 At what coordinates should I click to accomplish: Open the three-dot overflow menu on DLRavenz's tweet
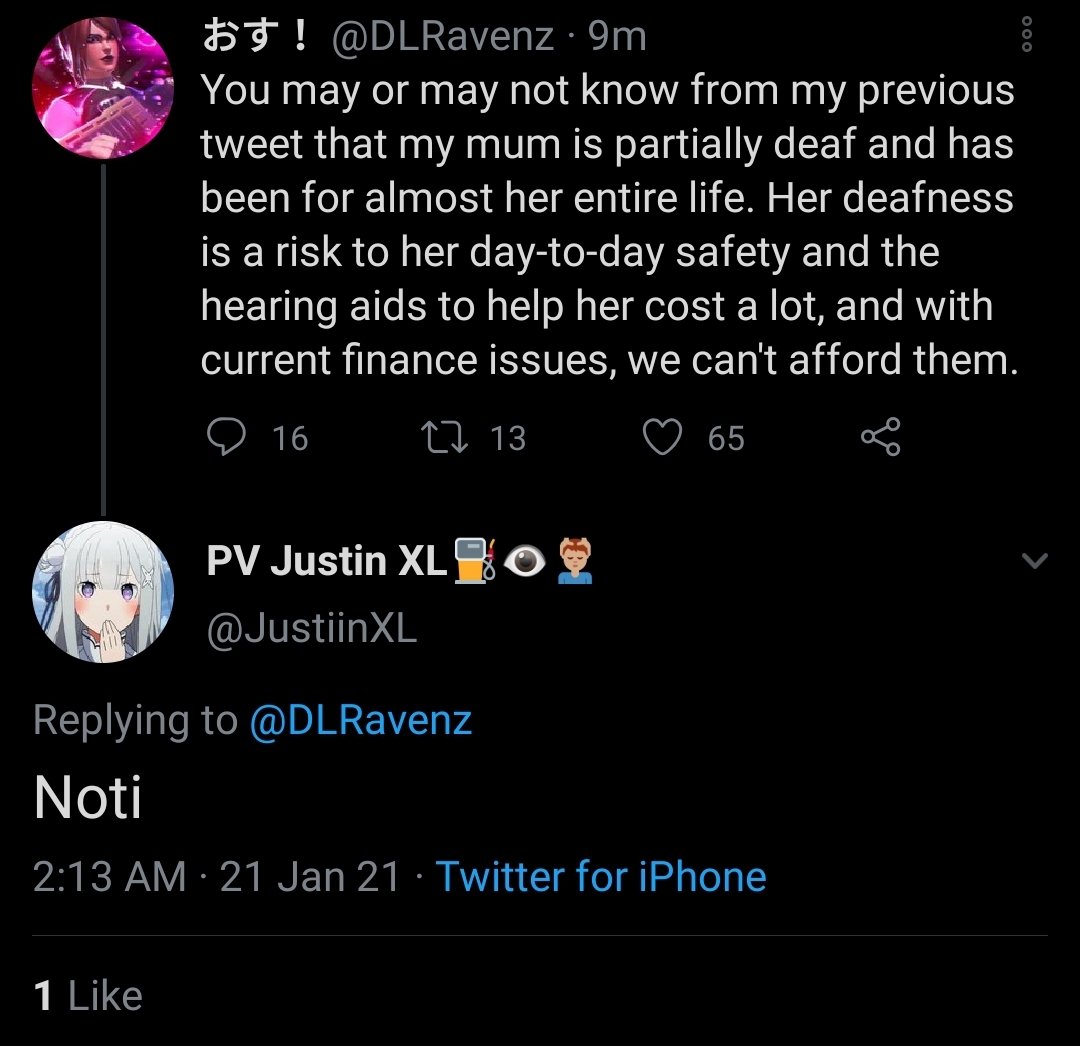(1025, 36)
